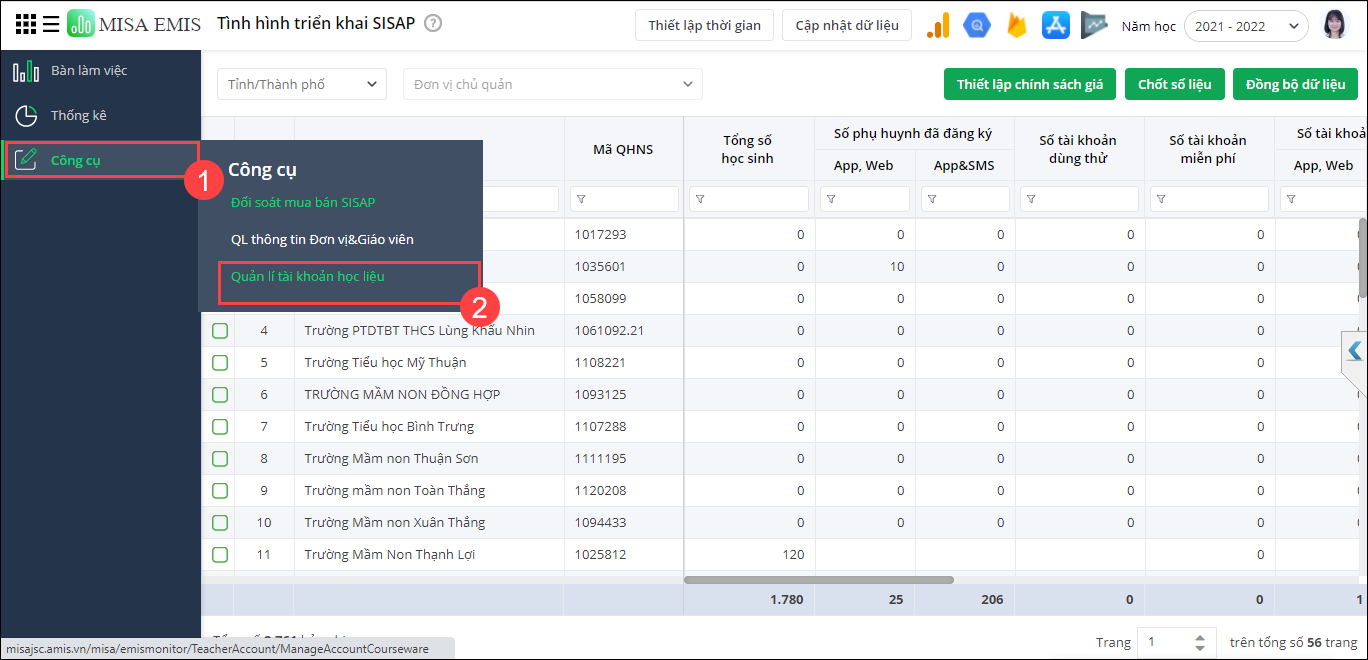Toggle the hamburger menu icon

point(51,25)
